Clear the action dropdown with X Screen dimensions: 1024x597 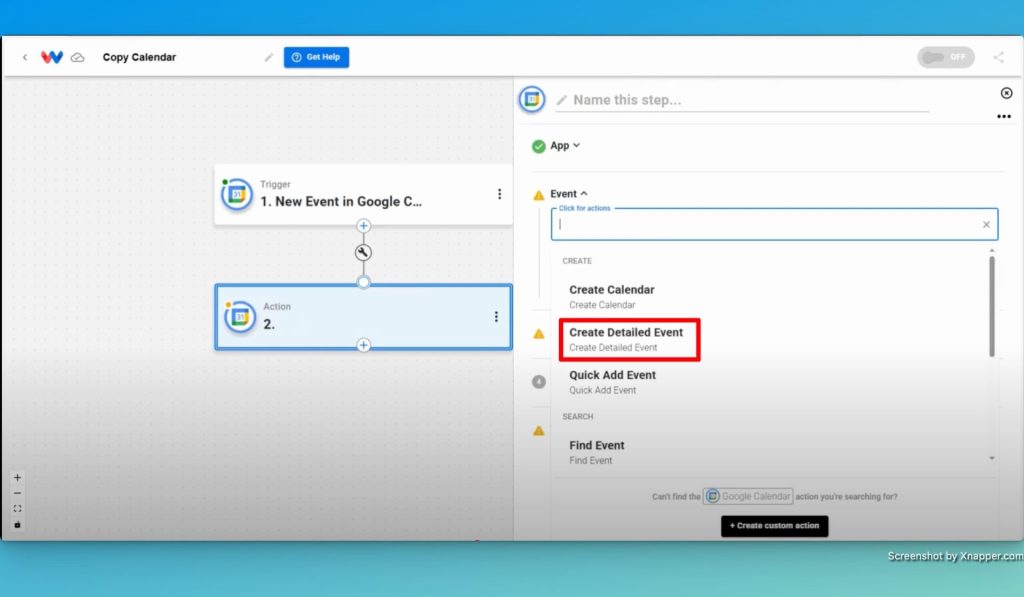pos(986,225)
